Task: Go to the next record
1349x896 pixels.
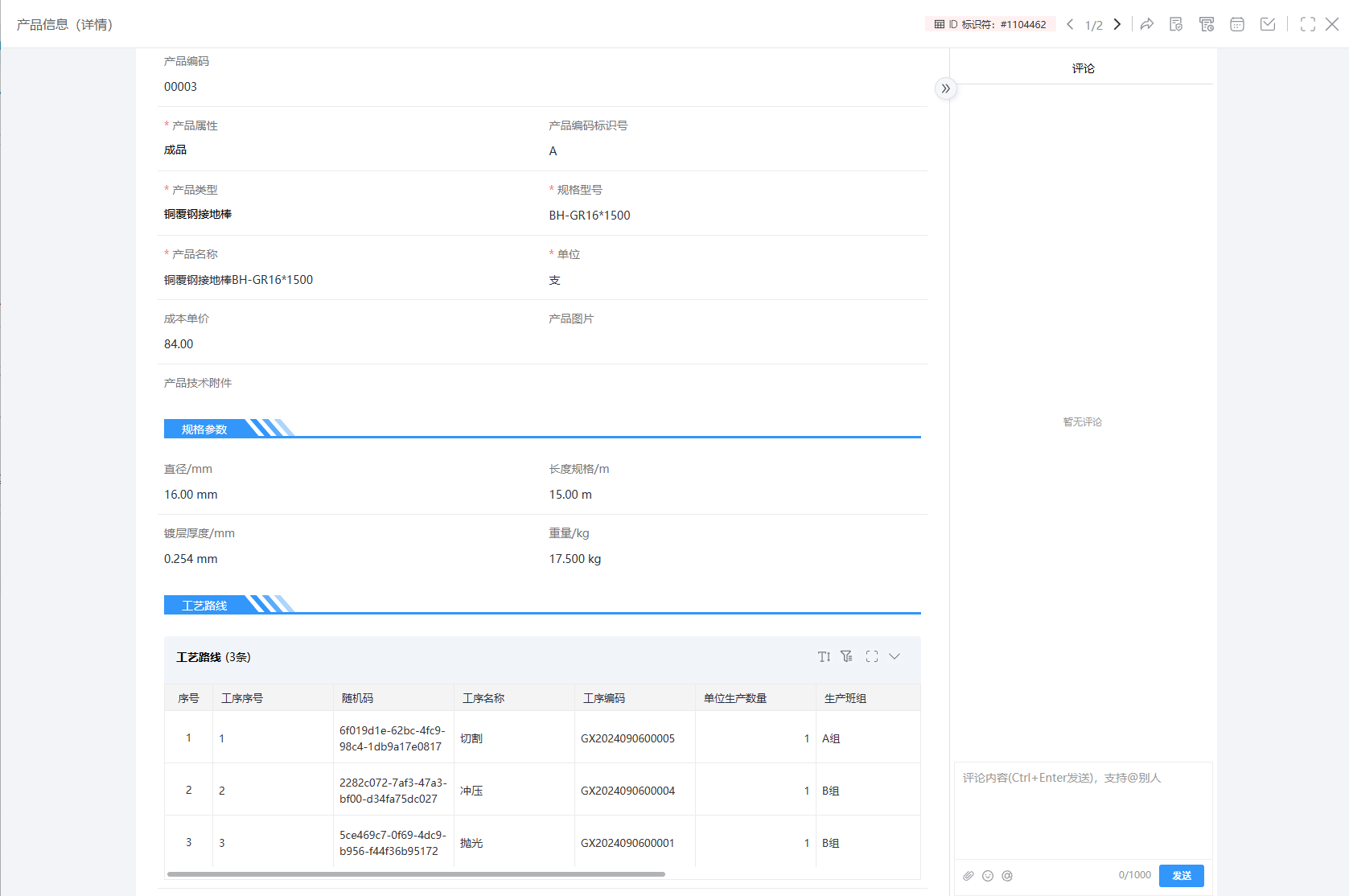Action: [x=1117, y=24]
